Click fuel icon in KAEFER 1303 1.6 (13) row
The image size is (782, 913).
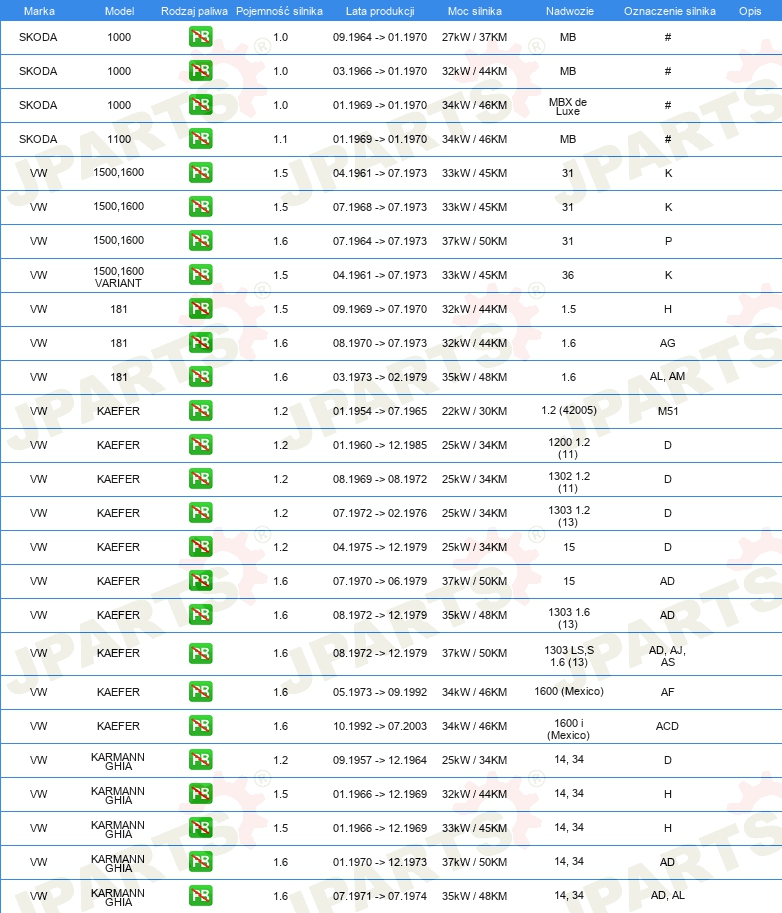[x=200, y=615]
